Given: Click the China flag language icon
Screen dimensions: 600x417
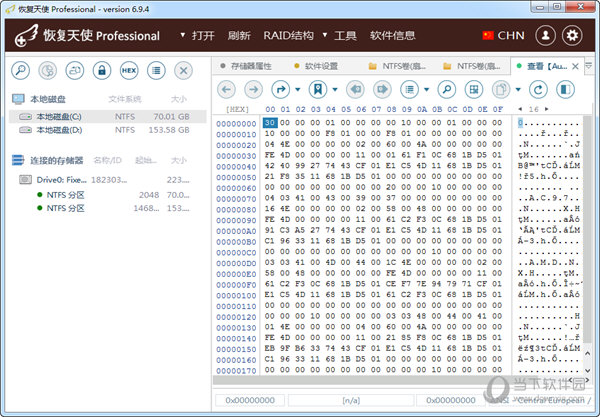Looking at the screenshot, I should [488, 36].
